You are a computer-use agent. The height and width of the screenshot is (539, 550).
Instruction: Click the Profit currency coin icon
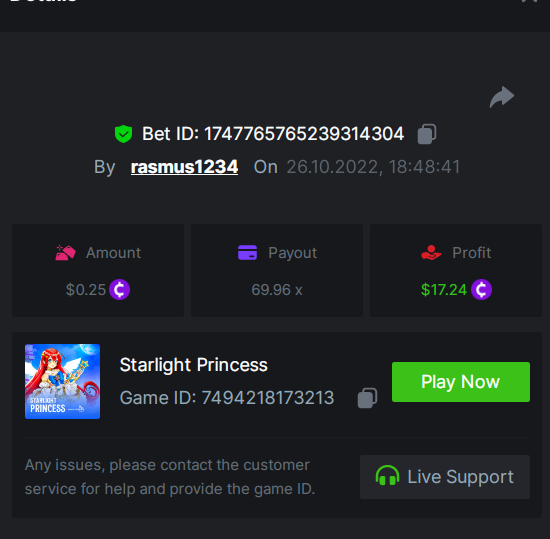[x=481, y=290]
